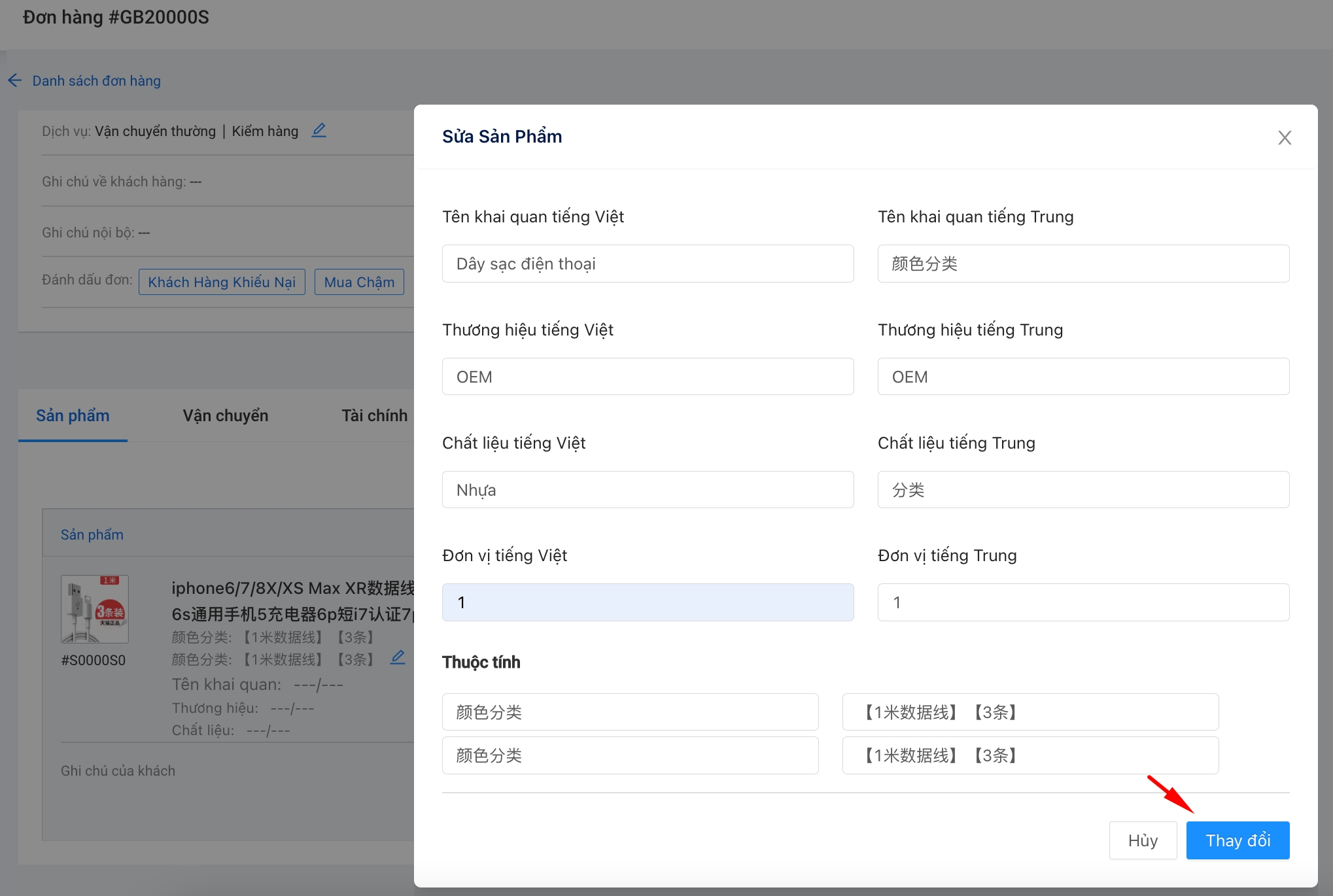
Task: Click Chất liệu tiếng Trung input field
Action: 1082,490
